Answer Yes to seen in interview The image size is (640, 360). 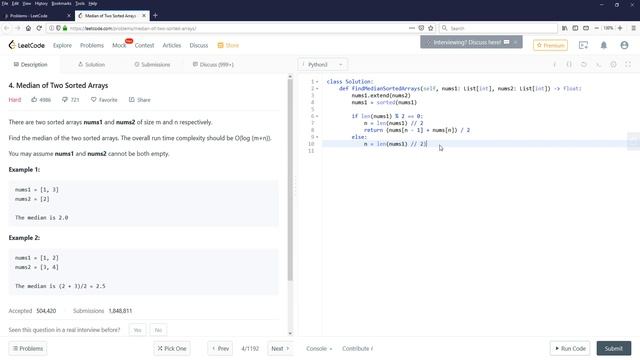[x=138, y=330]
